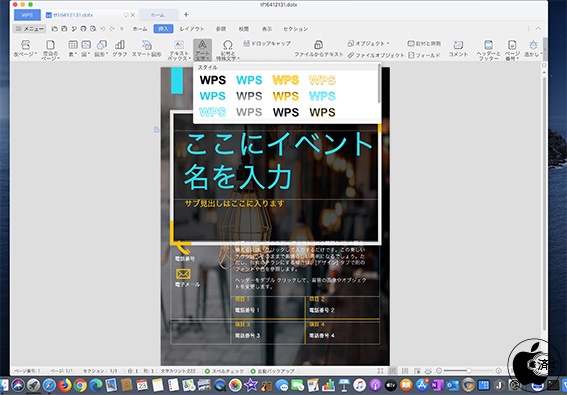Add a comment with コメント icon
Screen dimensions: 567x395
pyautogui.click(x=458, y=48)
